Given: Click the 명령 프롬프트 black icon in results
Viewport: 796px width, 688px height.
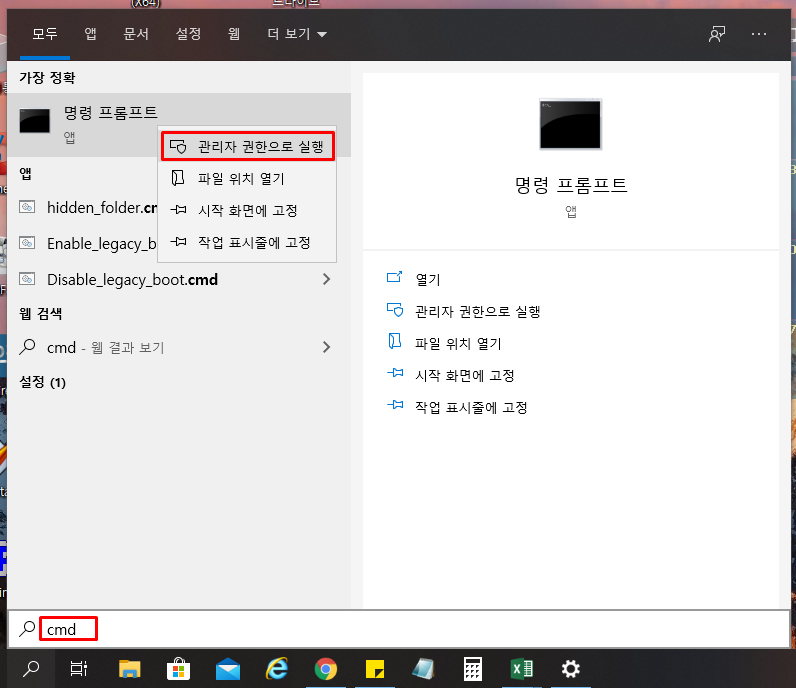Looking at the screenshot, I should click(35, 120).
